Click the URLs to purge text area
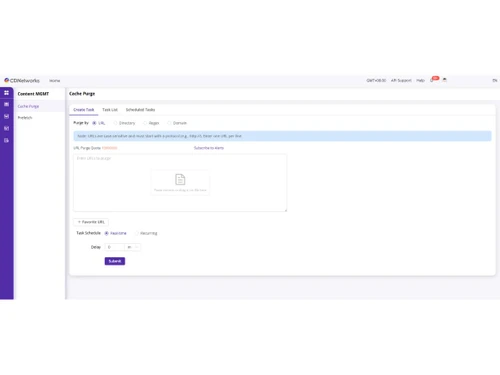 tap(180, 183)
